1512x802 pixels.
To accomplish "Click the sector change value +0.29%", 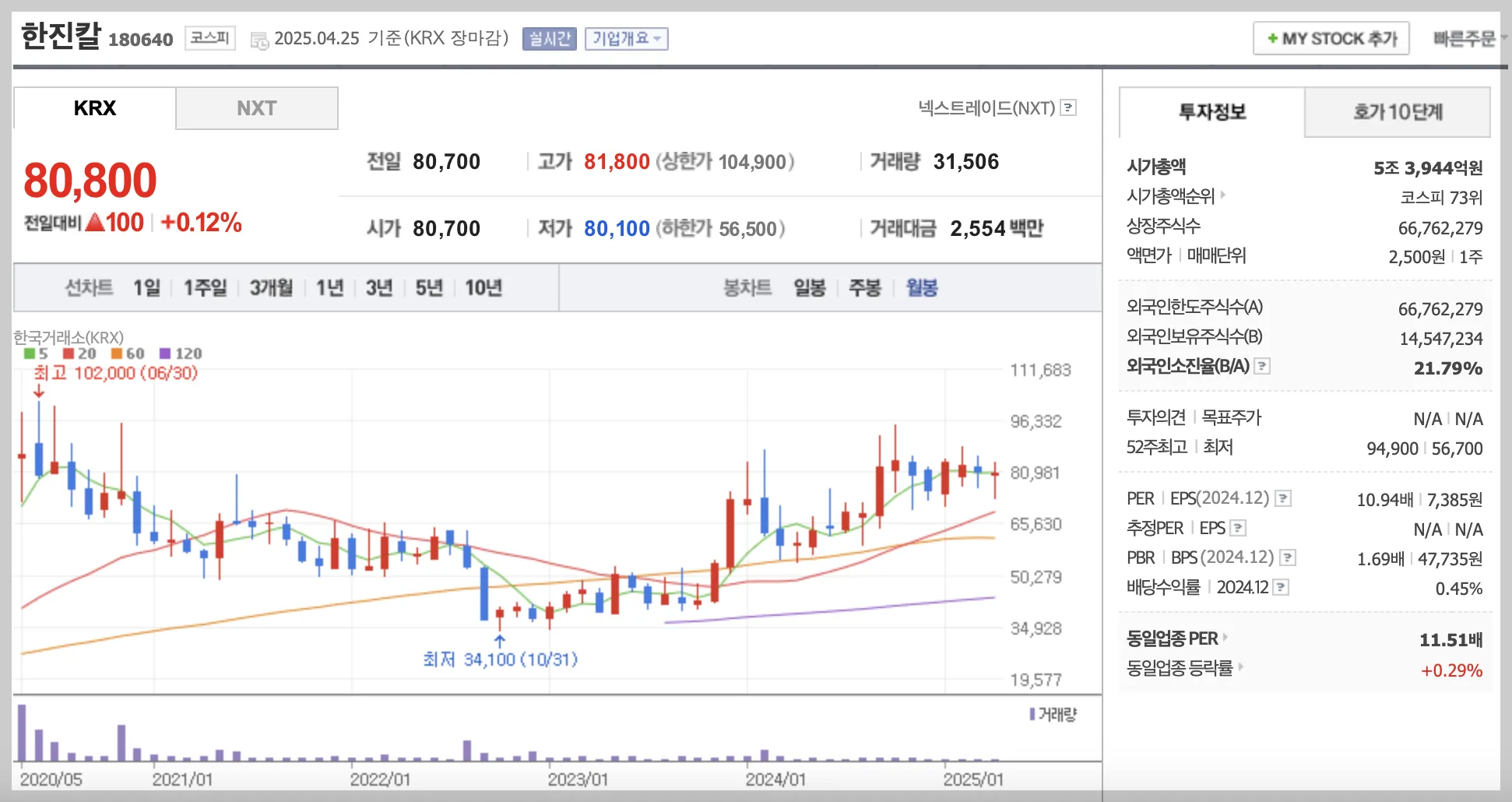I will click(x=1451, y=670).
